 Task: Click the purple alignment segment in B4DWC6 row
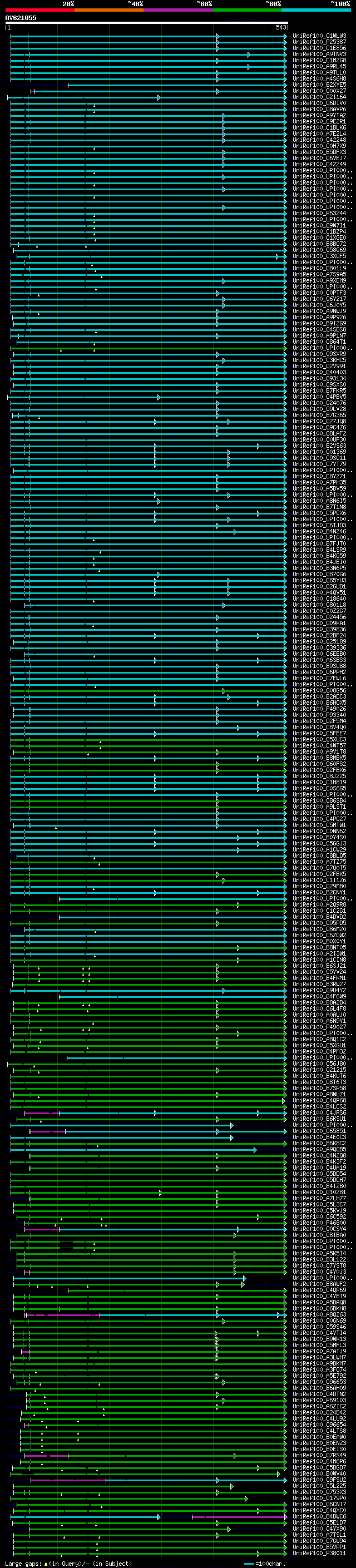239,1517
